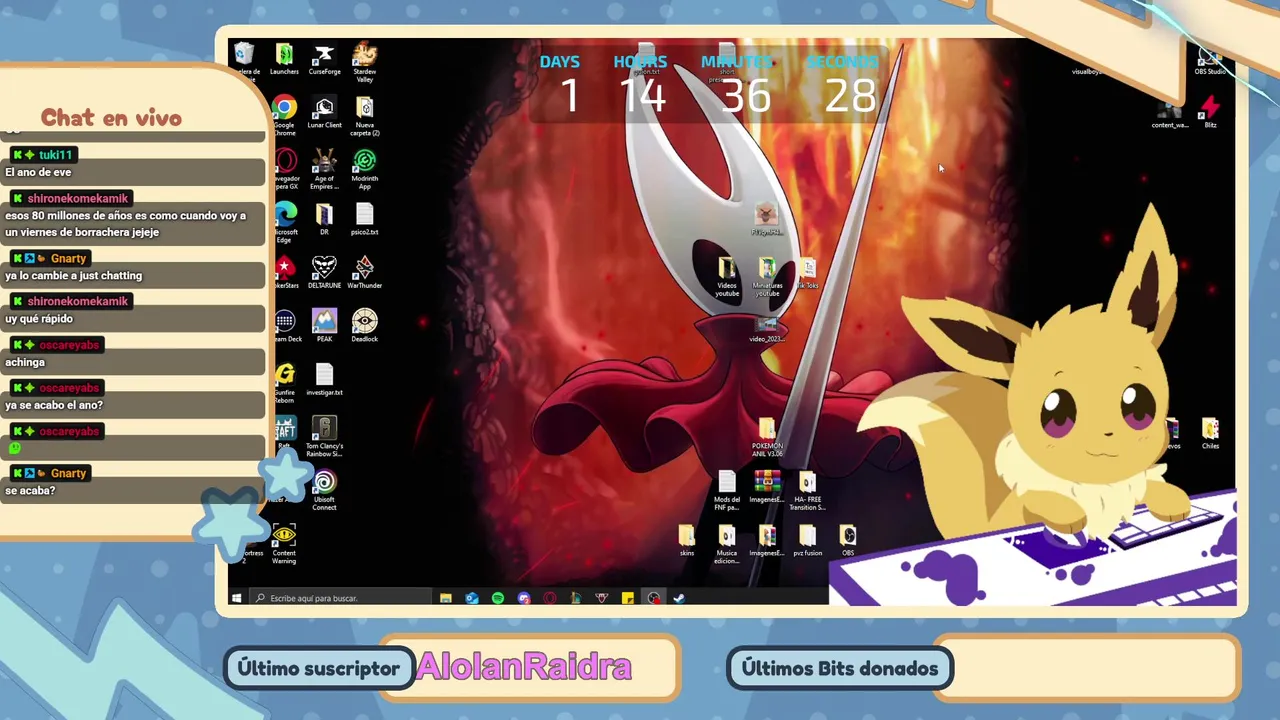Screen dimensions: 1280x720
Task: Open the Musica edicion folder
Action: click(727, 545)
